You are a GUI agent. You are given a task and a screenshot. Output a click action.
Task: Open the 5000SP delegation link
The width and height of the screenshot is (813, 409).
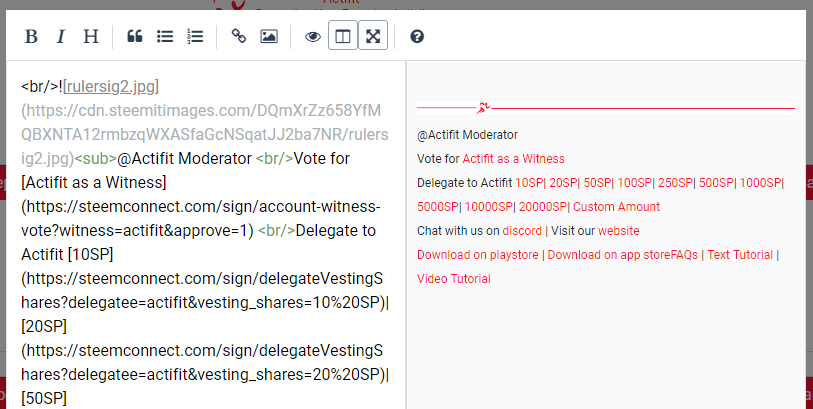(438, 207)
